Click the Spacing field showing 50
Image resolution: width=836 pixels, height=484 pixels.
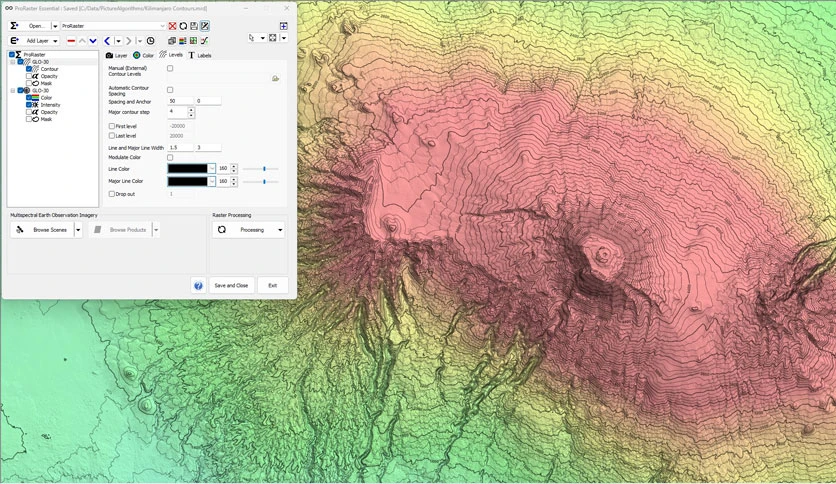click(x=180, y=101)
